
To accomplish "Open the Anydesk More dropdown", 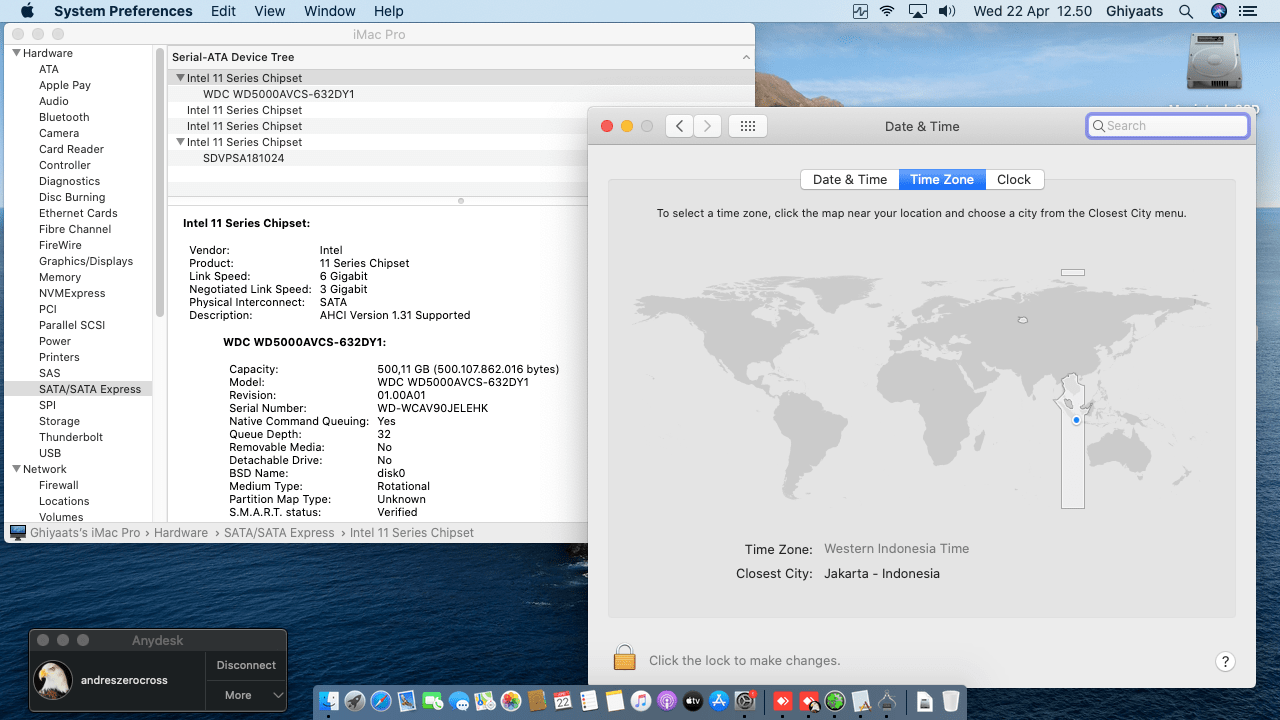I will pyautogui.click(x=246, y=695).
